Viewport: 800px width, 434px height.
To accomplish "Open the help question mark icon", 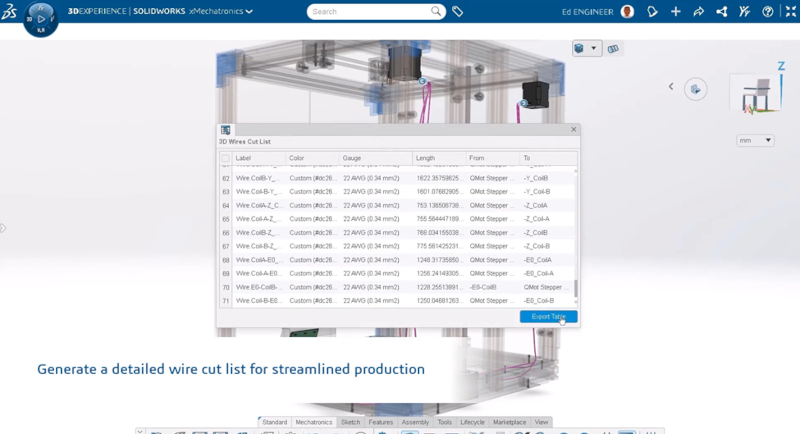I will (x=767, y=12).
